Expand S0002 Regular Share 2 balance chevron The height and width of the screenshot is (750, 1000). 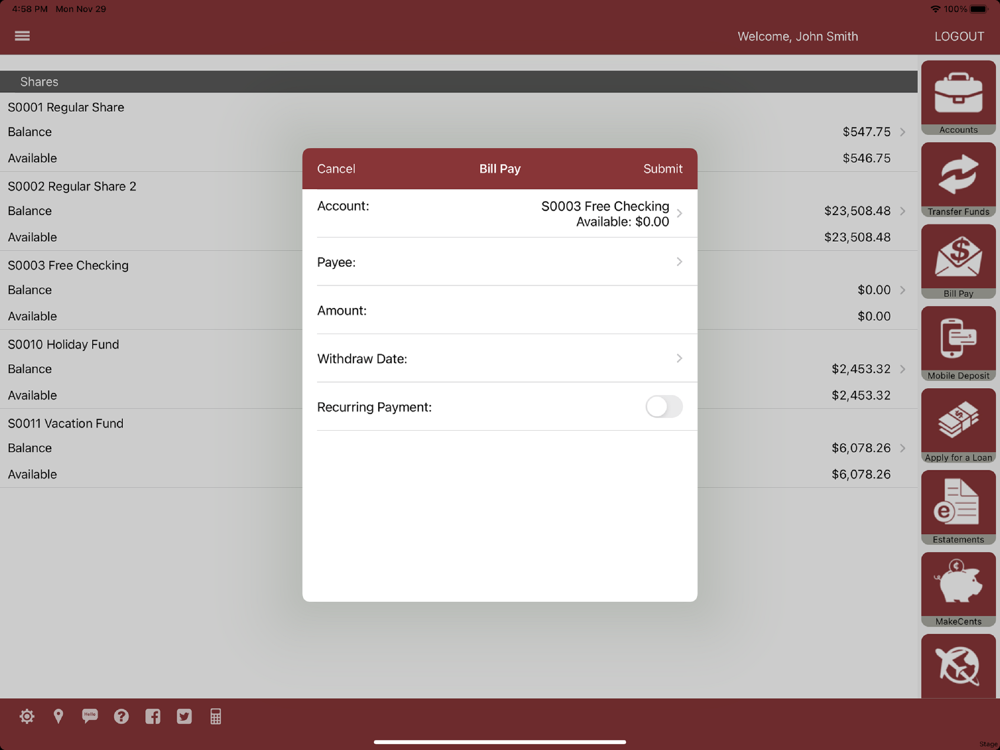(x=902, y=211)
